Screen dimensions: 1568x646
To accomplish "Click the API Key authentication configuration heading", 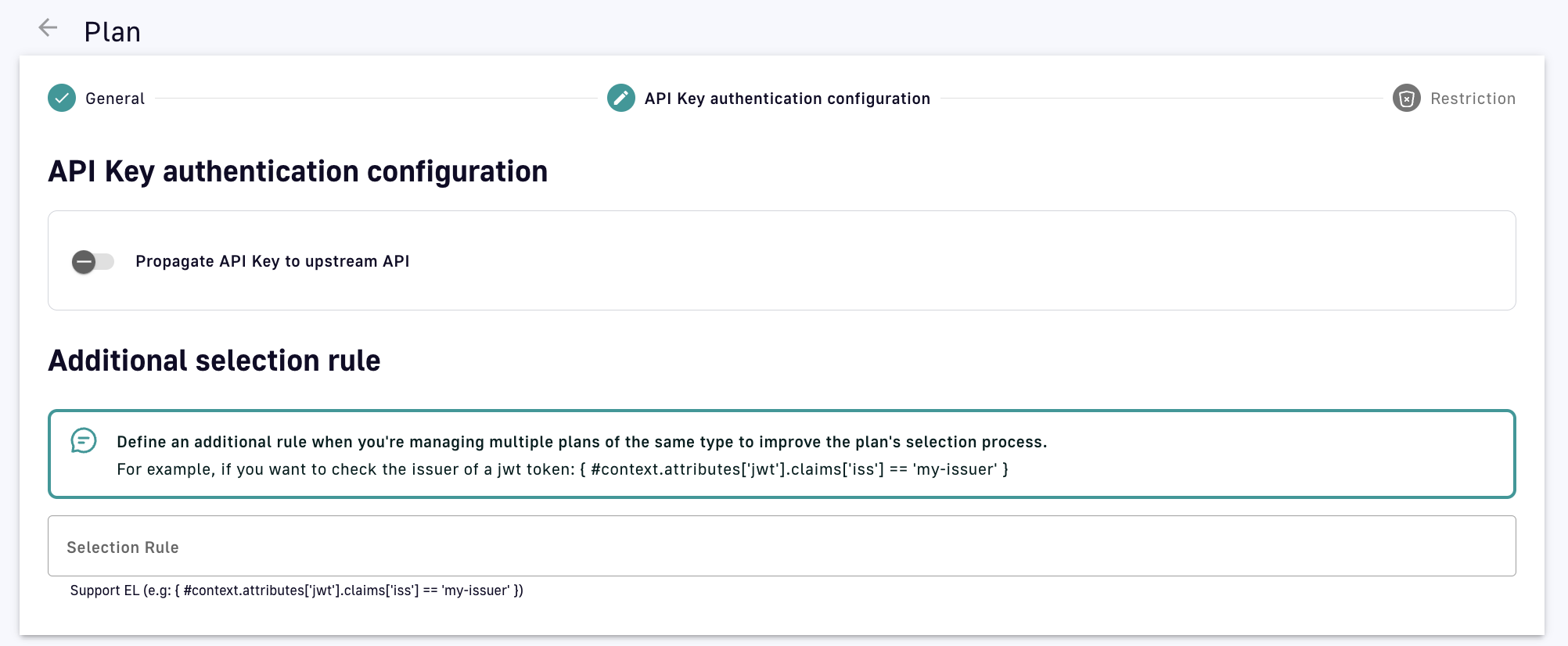I will (x=298, y=171).
